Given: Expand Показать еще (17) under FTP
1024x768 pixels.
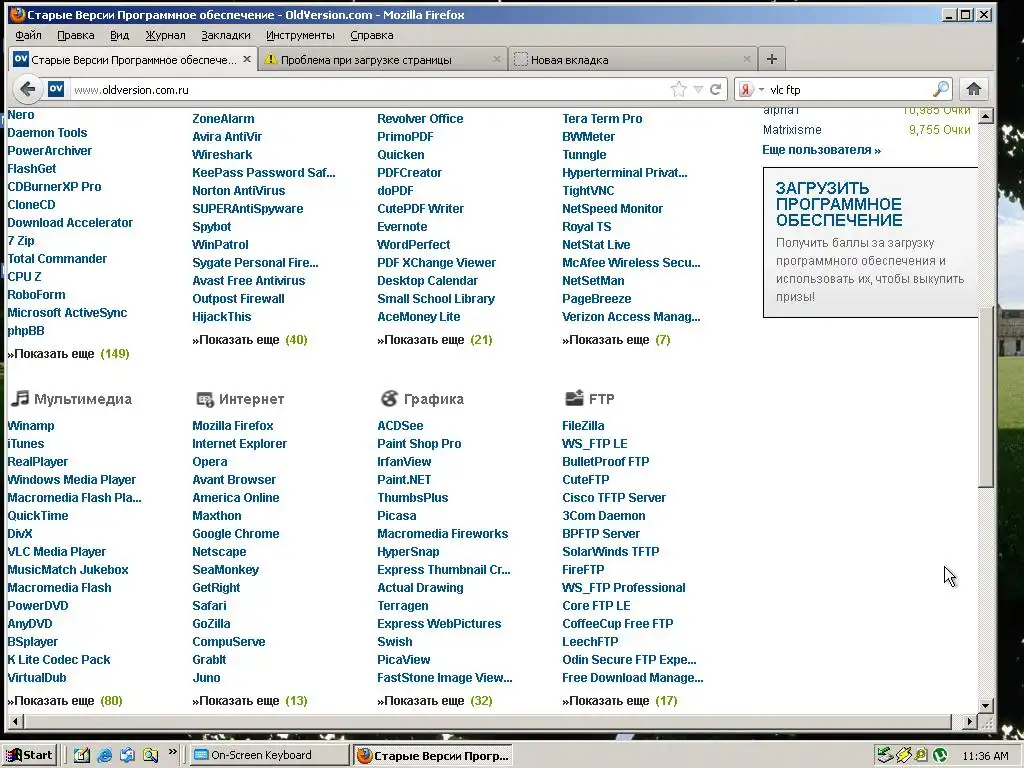Looking at the screenshot, I should click(x=620, y=701).
